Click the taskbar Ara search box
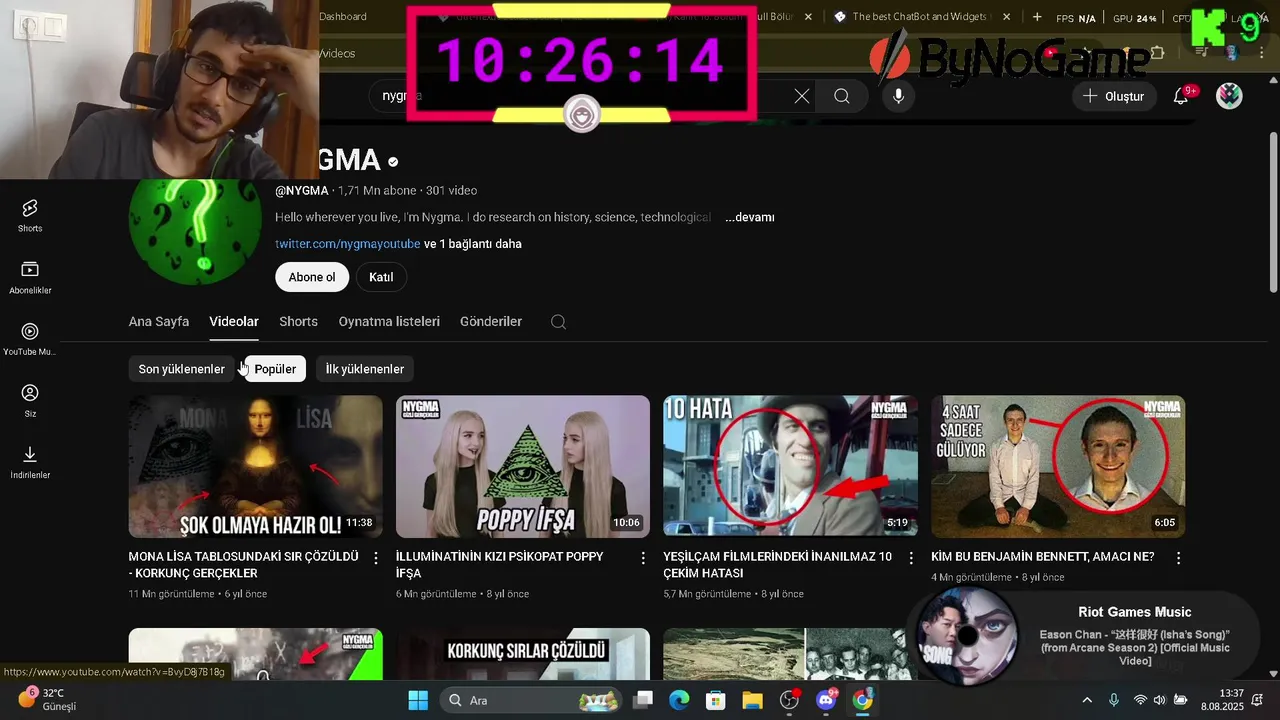Viewport: 1280px width, 720px height. (x=530, y=700)
